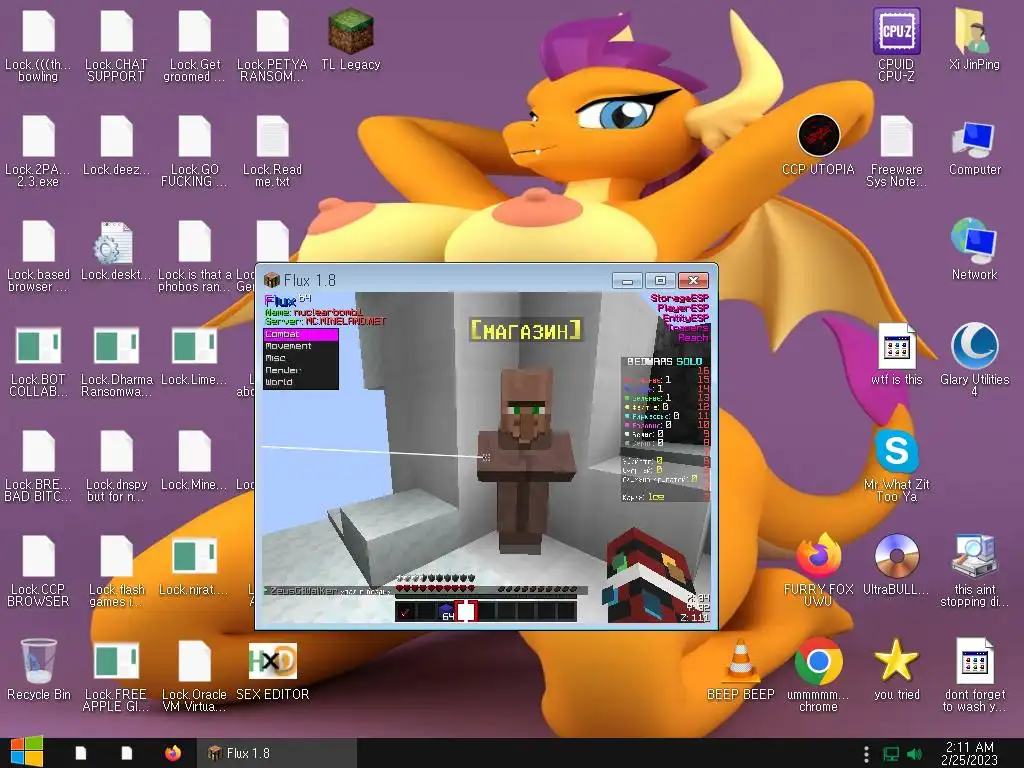This screenshot has width=1024, height=768.
Task: Select the World category in Flux menu
Action: (x=300, y=382)
